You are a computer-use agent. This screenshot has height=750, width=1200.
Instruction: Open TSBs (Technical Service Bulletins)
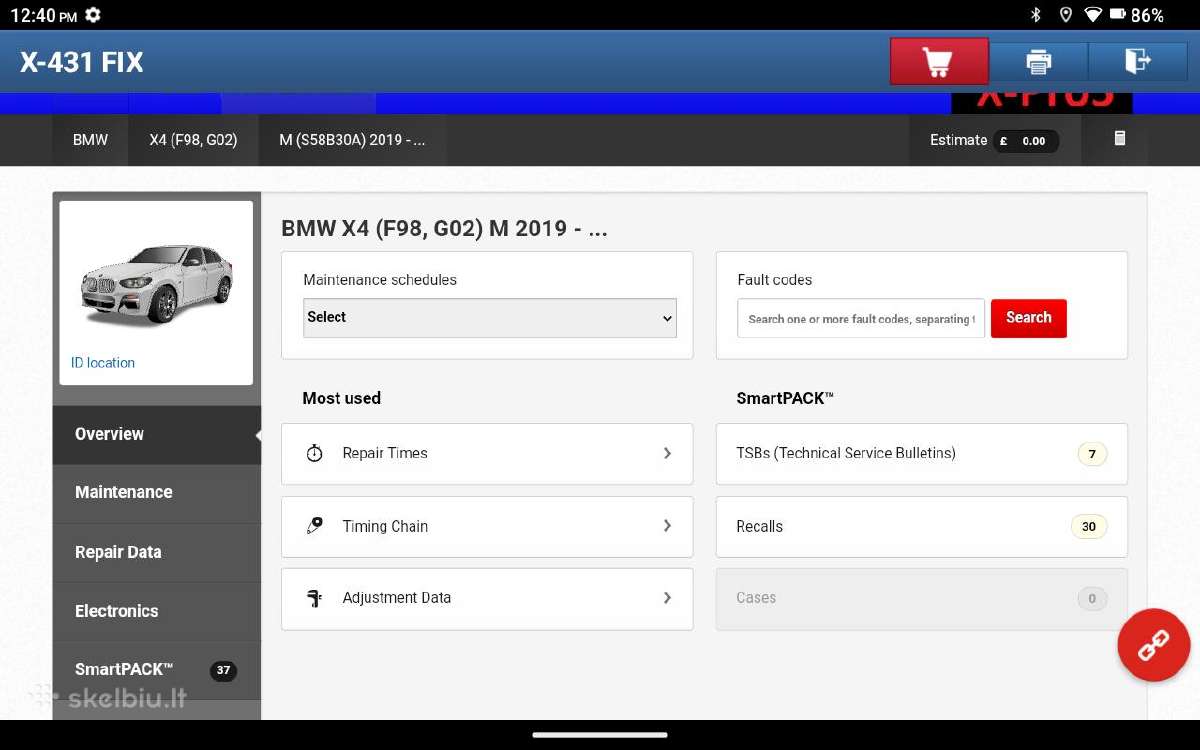[921, 454]
